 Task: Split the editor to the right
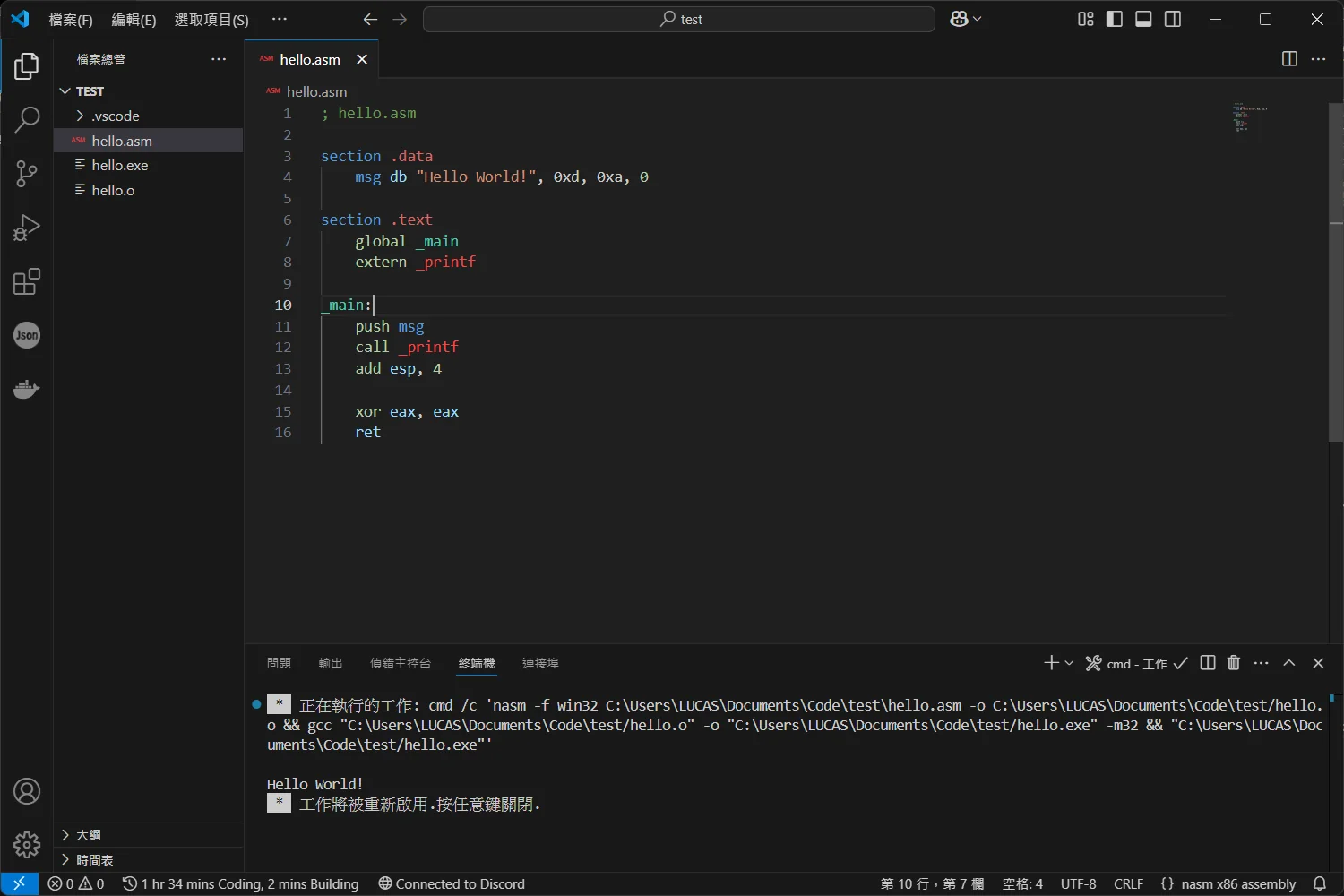[x=1289, y=59]
